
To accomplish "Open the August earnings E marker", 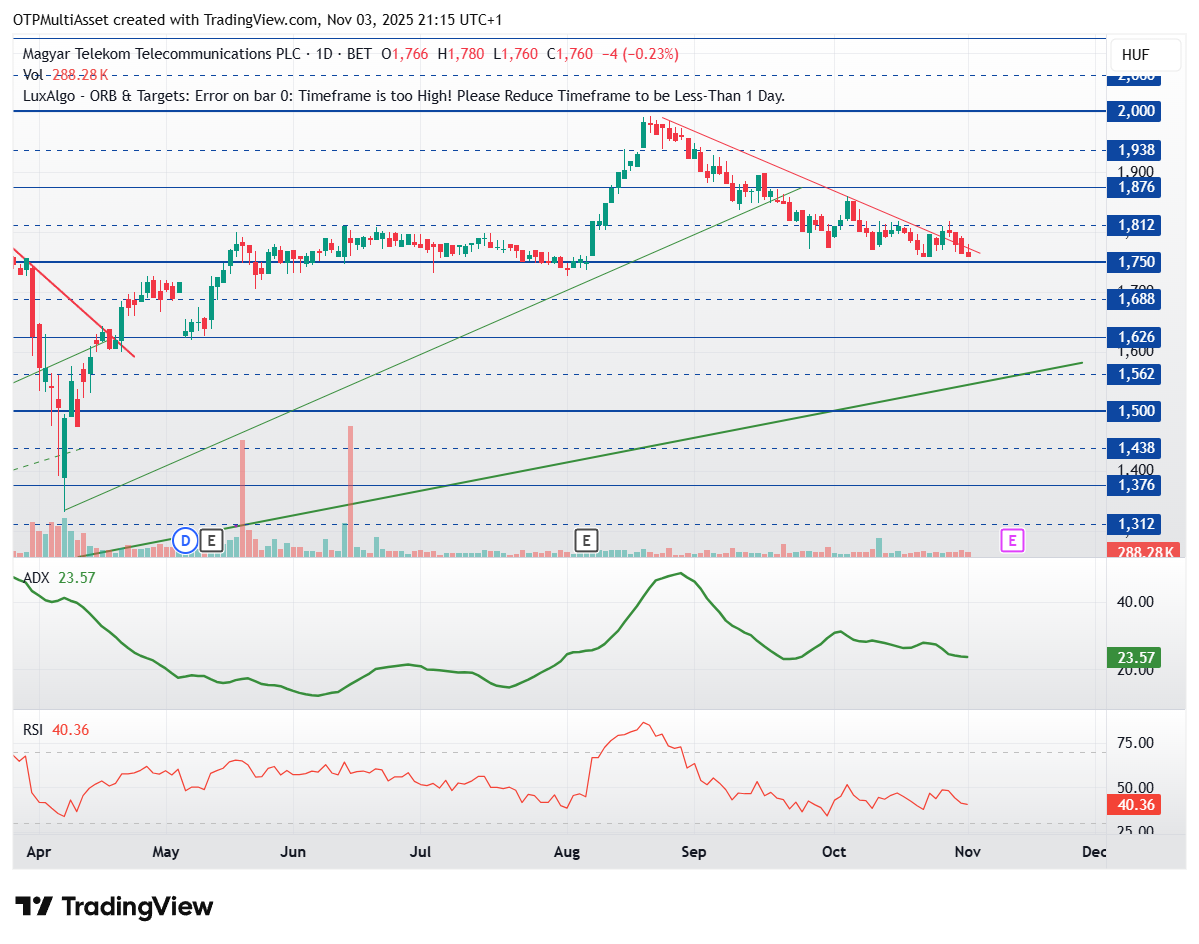I will (x=586, y=541).
